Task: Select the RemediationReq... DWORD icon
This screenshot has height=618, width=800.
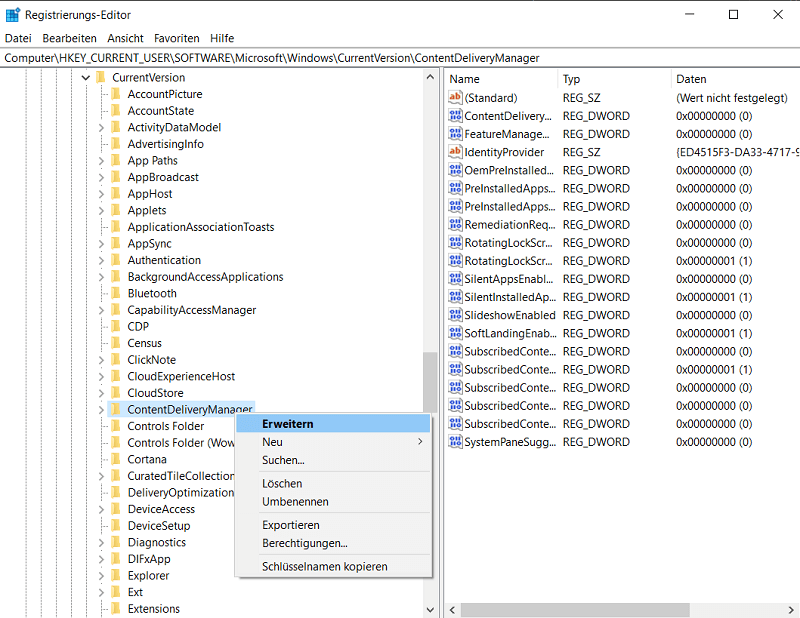Action: pos(455,225)
